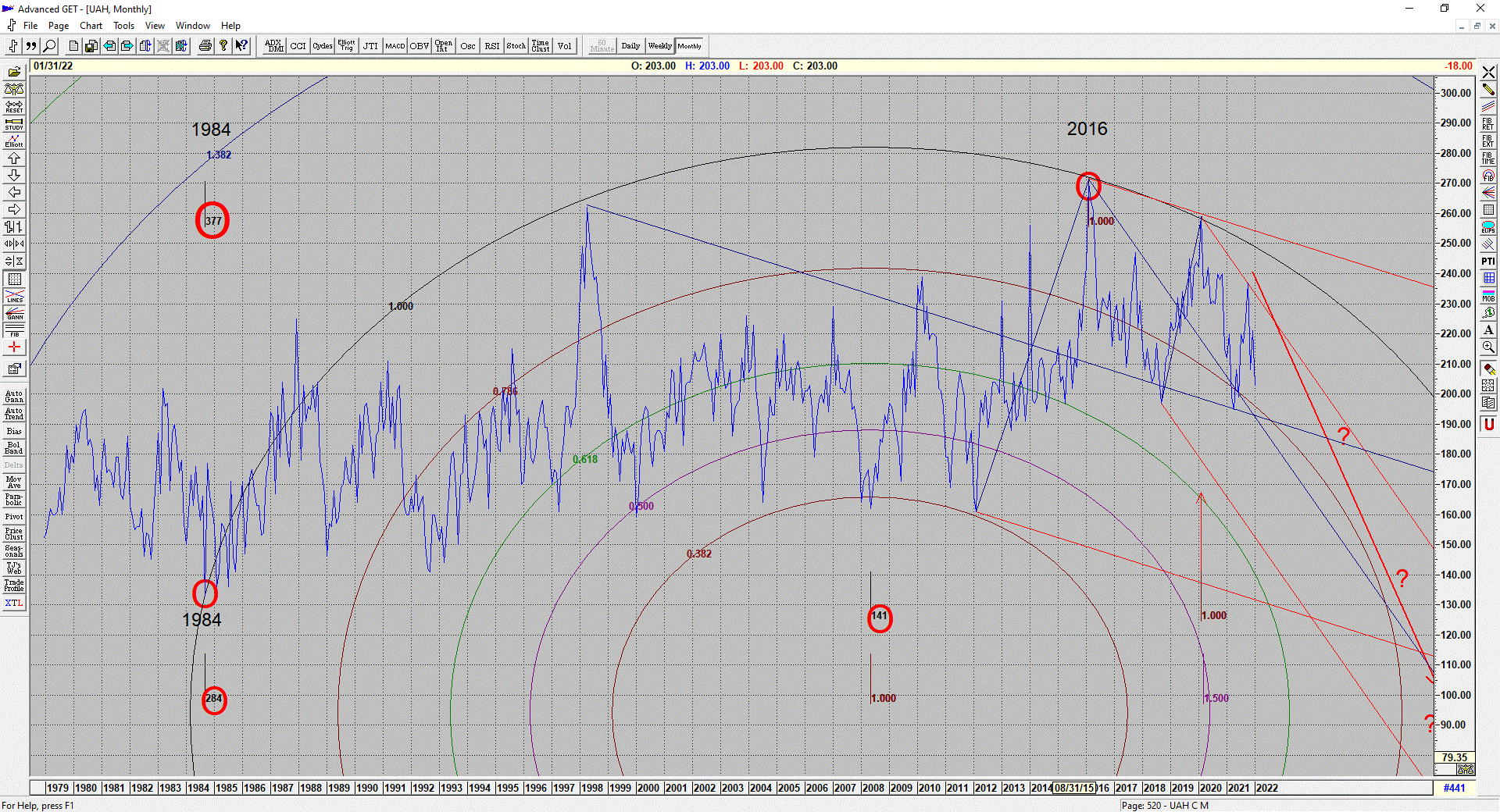Select the text annotation A tool
The height and width of the screenshot is (812, 1500).
pyautogui.click(x=1487, y=330)
